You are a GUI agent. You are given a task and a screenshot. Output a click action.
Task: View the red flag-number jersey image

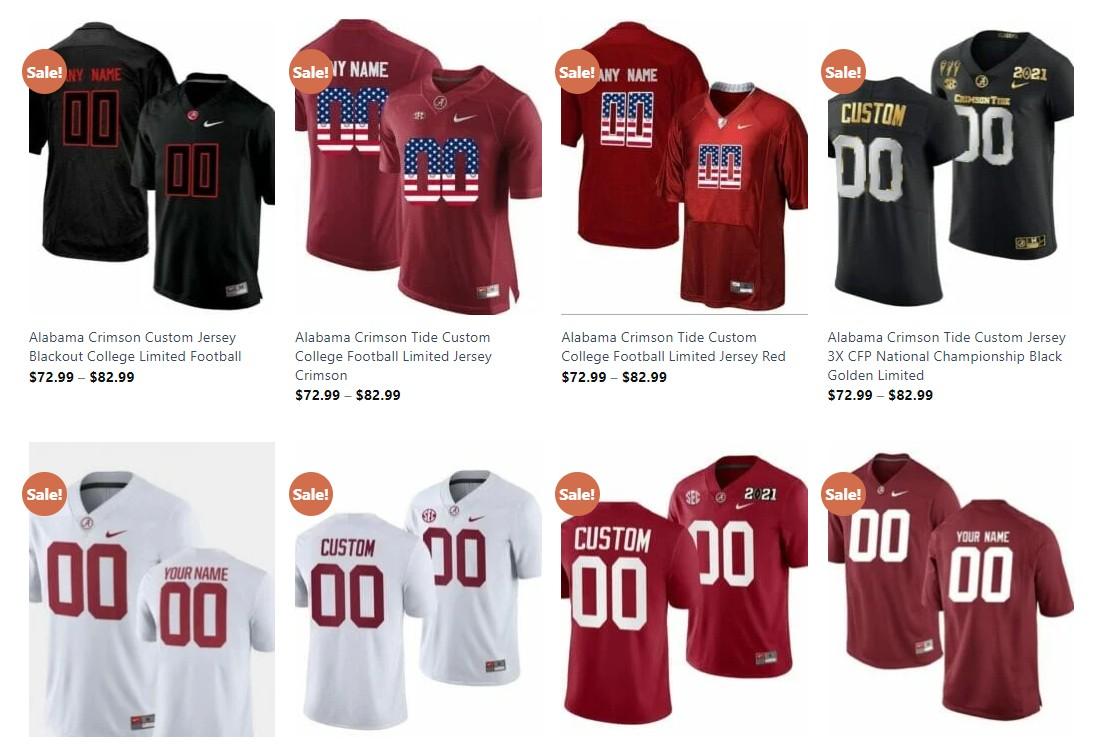[x=684, y=167]
